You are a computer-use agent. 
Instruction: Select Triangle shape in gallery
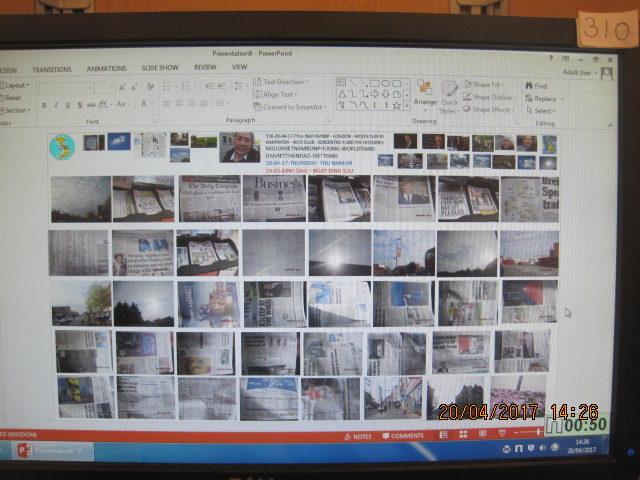click(342, 94)
